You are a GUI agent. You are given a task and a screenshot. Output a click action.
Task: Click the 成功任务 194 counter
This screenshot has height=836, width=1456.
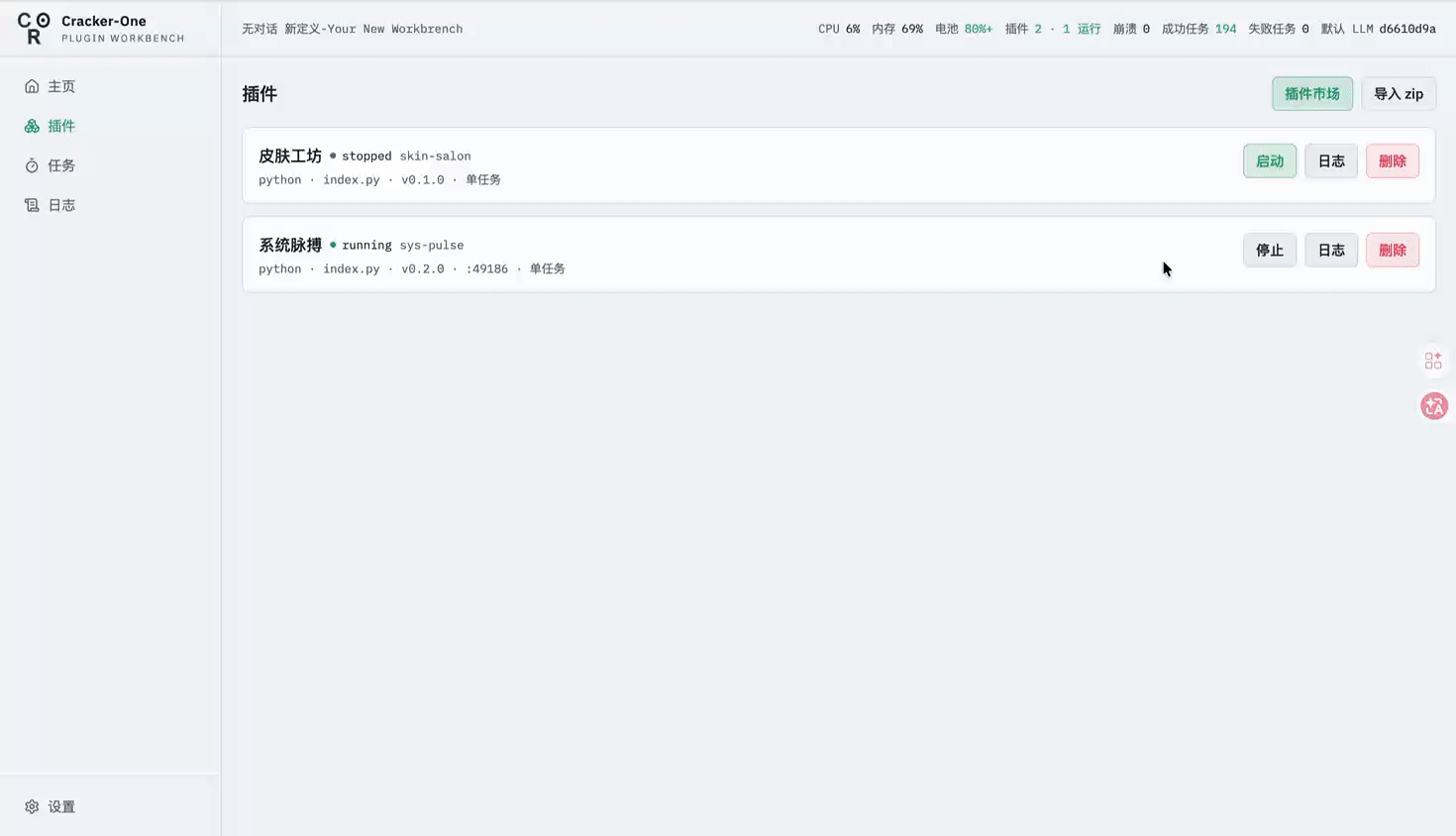1198,29
